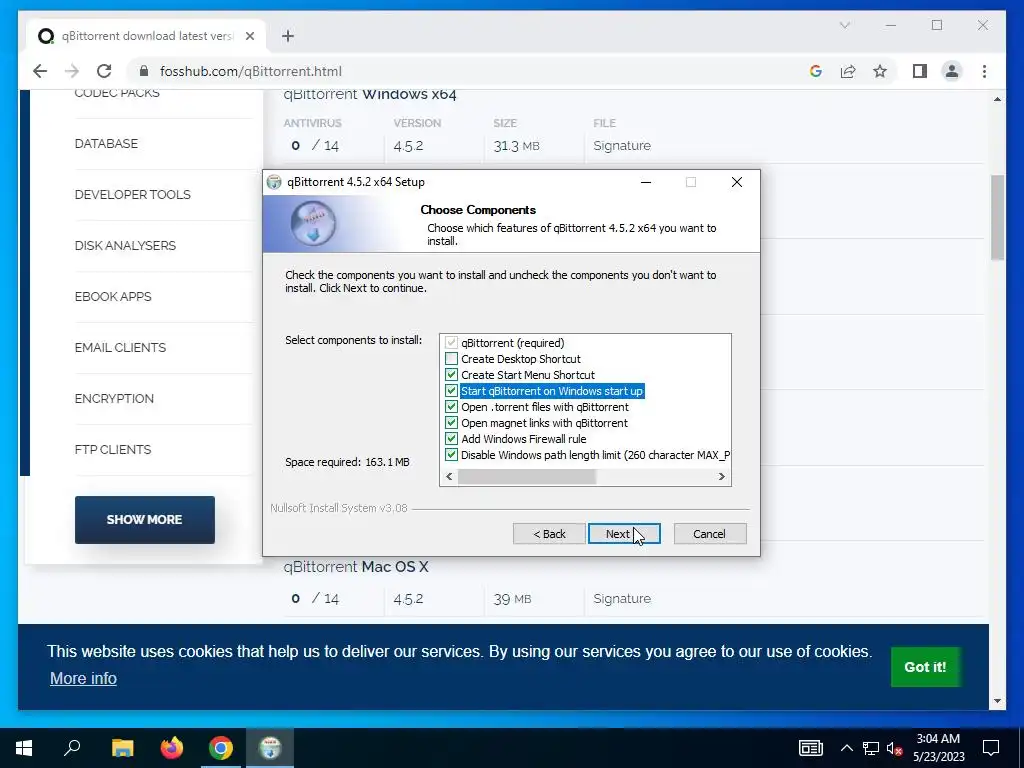Close the qBittorrent download tab
Image resolution: width=1024 pixels, height=768 pixels.
click(x=249, y=36)
